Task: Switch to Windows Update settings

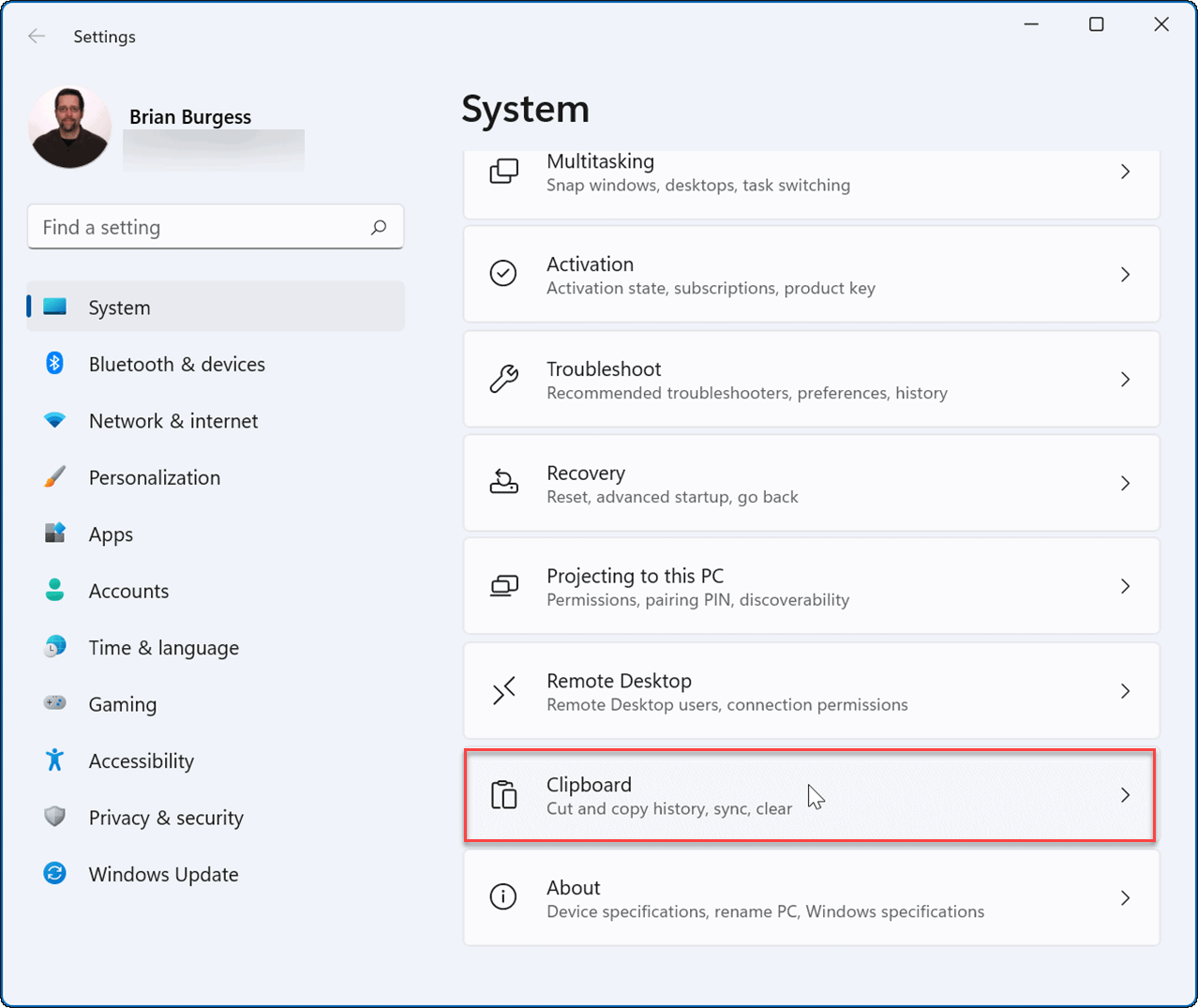Action: 163,873
